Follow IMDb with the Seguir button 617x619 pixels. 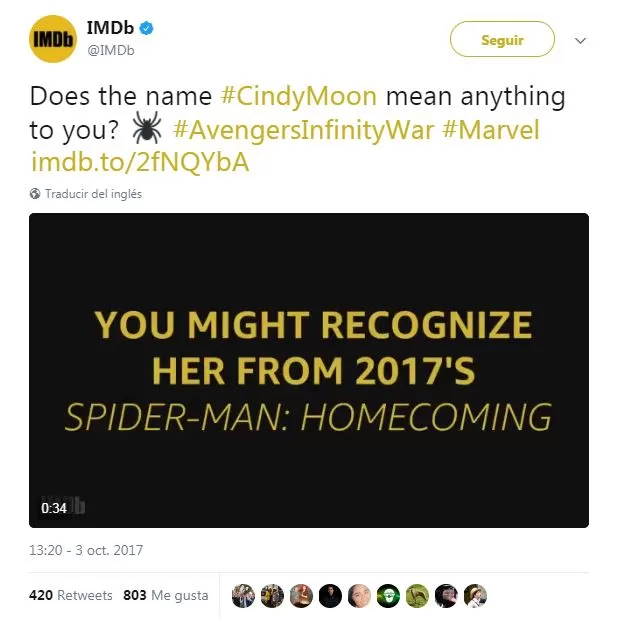coord(502,39)
